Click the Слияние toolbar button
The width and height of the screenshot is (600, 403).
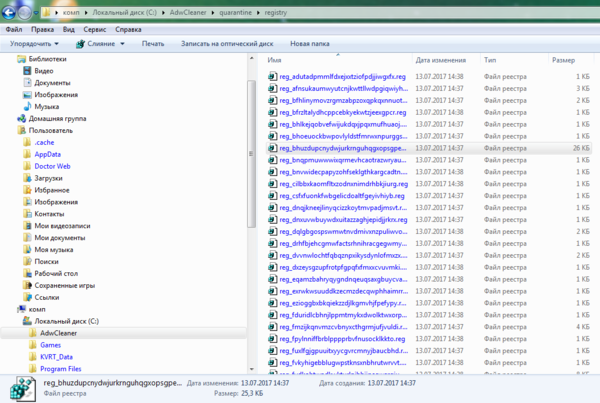click(96, 44)
